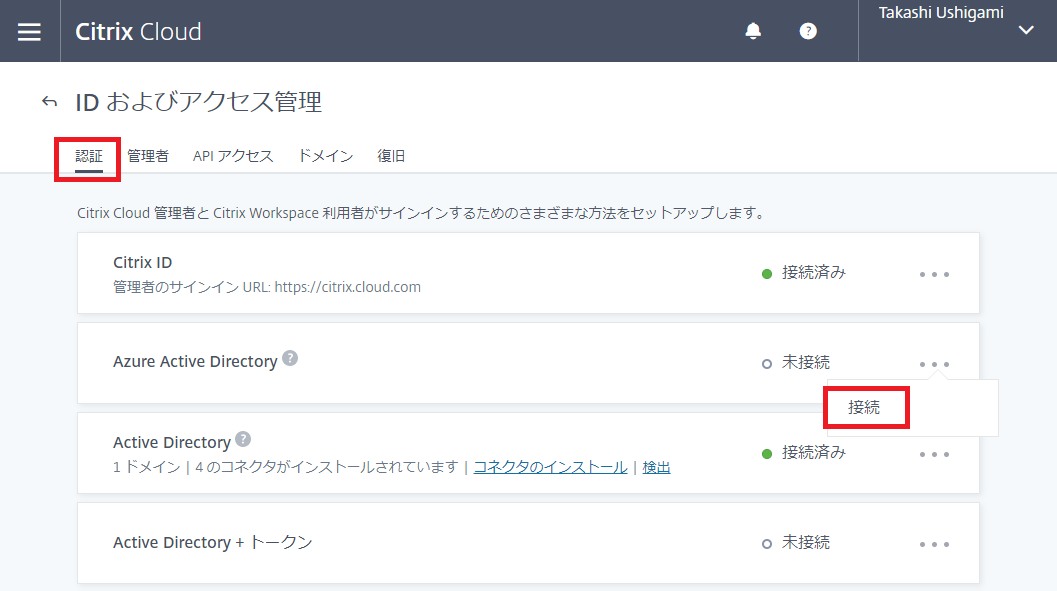Screen dimensions: 1057x591
Task: Open the ellipsis menu for Azure Active Directory
Action: coord(934,363)
